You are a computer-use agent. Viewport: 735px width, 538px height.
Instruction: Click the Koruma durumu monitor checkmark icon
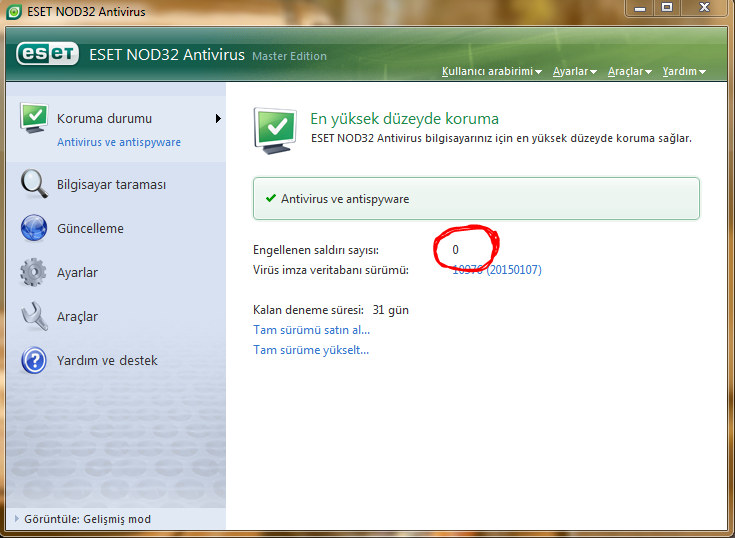coord(34,118)
